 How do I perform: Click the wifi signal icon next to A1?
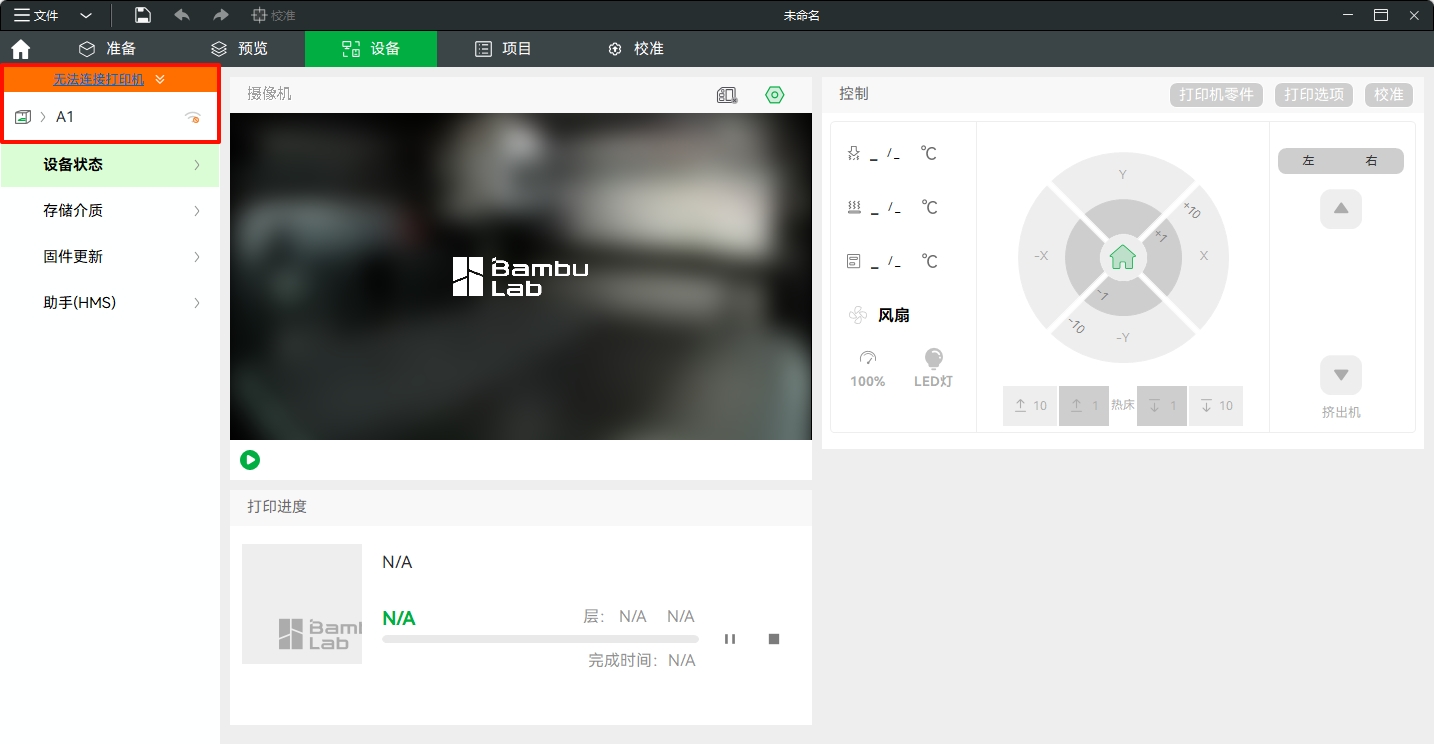point(193,118)
